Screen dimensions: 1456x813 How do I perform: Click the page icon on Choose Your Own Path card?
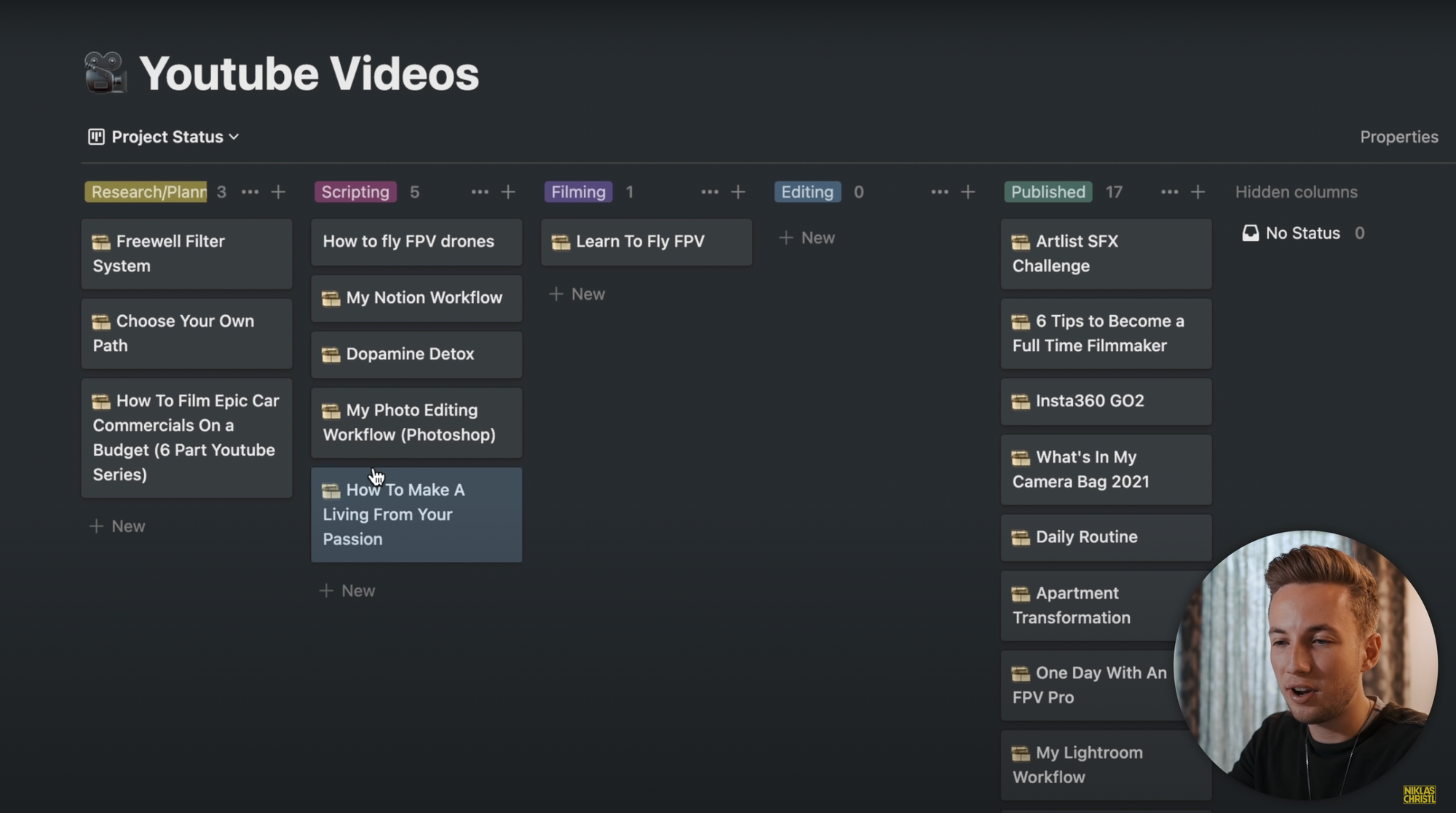point(101,322)
